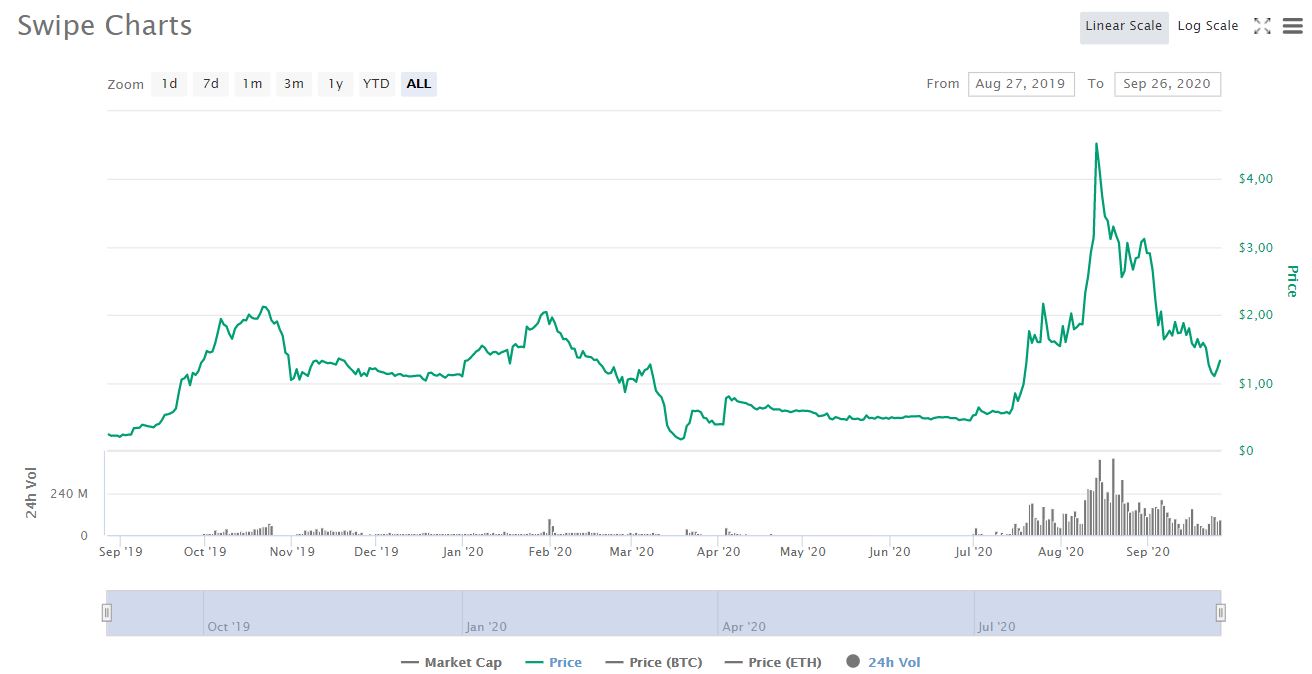Toggle Price series in legend
The width and height of the screenshot is (1312, 674).
[553, 662]
